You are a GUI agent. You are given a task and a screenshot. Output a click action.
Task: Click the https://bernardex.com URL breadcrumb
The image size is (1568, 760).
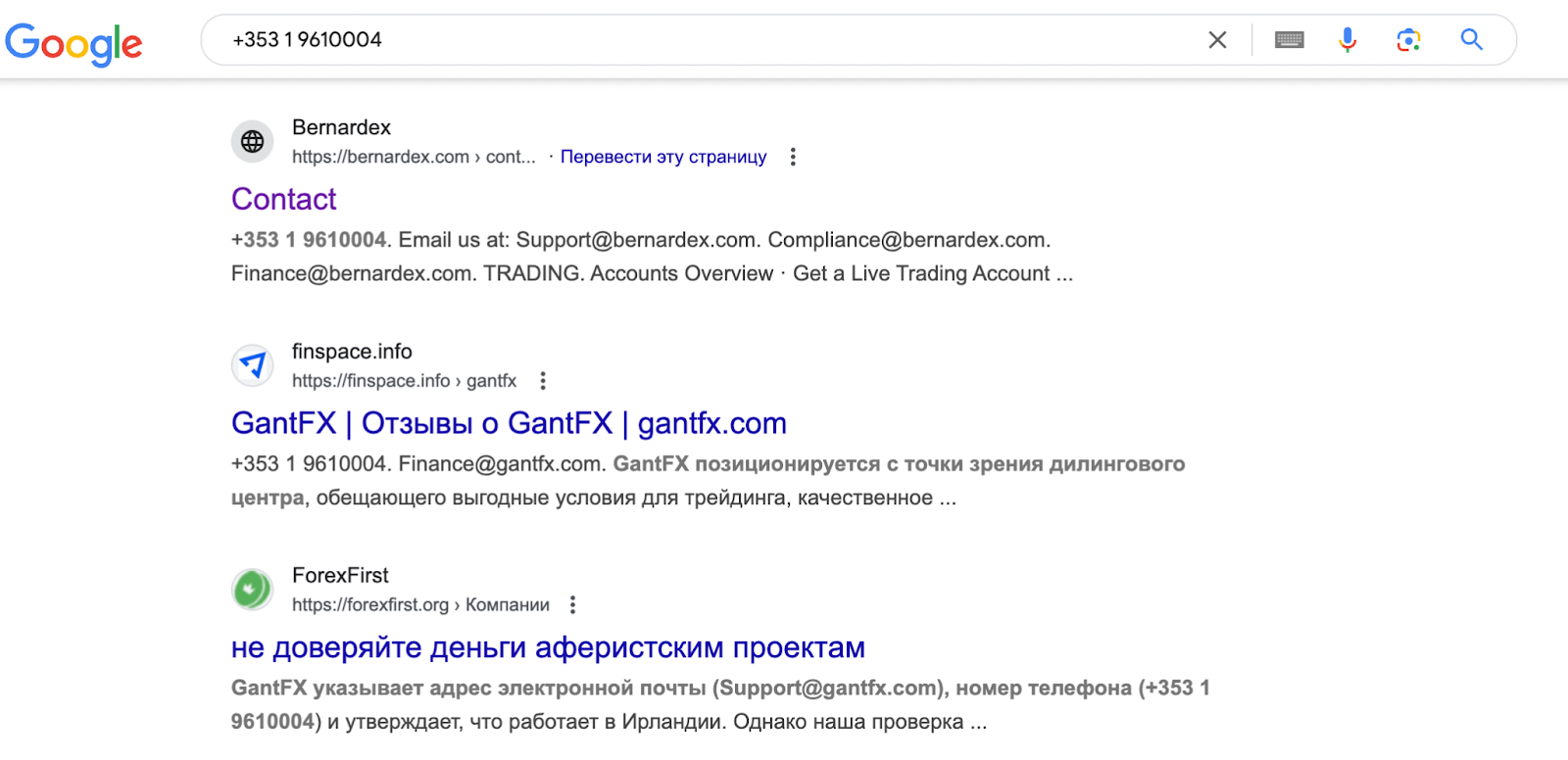(414, 157)
